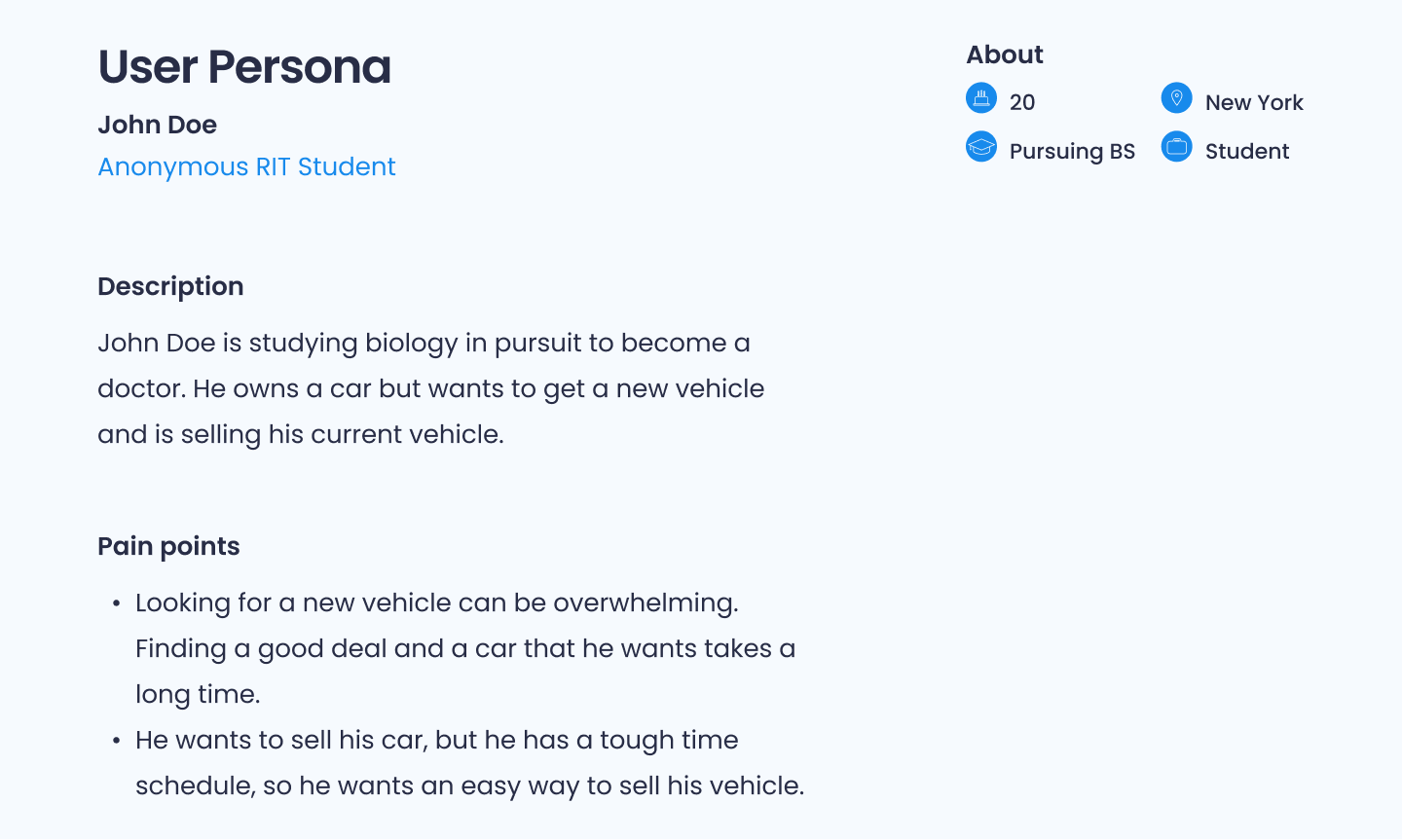
Task: Click the first pain point bullet marker
Action: pyautogui.click(x=116, y=604)
